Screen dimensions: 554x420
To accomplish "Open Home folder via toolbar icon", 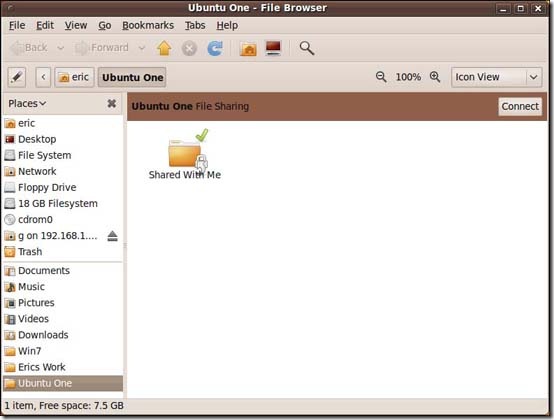I will point(248,48).
